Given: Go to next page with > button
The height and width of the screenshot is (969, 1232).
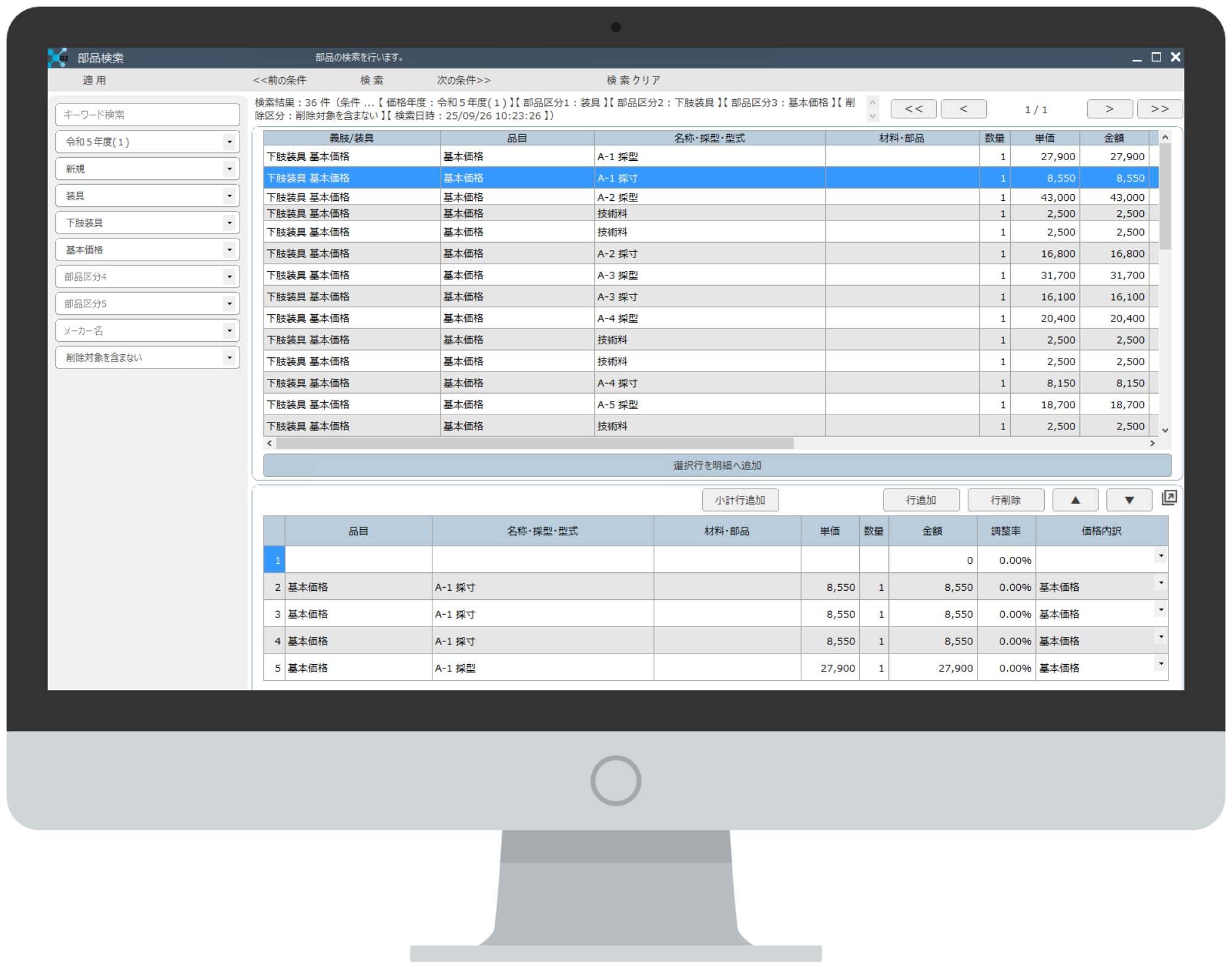Looking at the screenshot, I should (1109, 109).
